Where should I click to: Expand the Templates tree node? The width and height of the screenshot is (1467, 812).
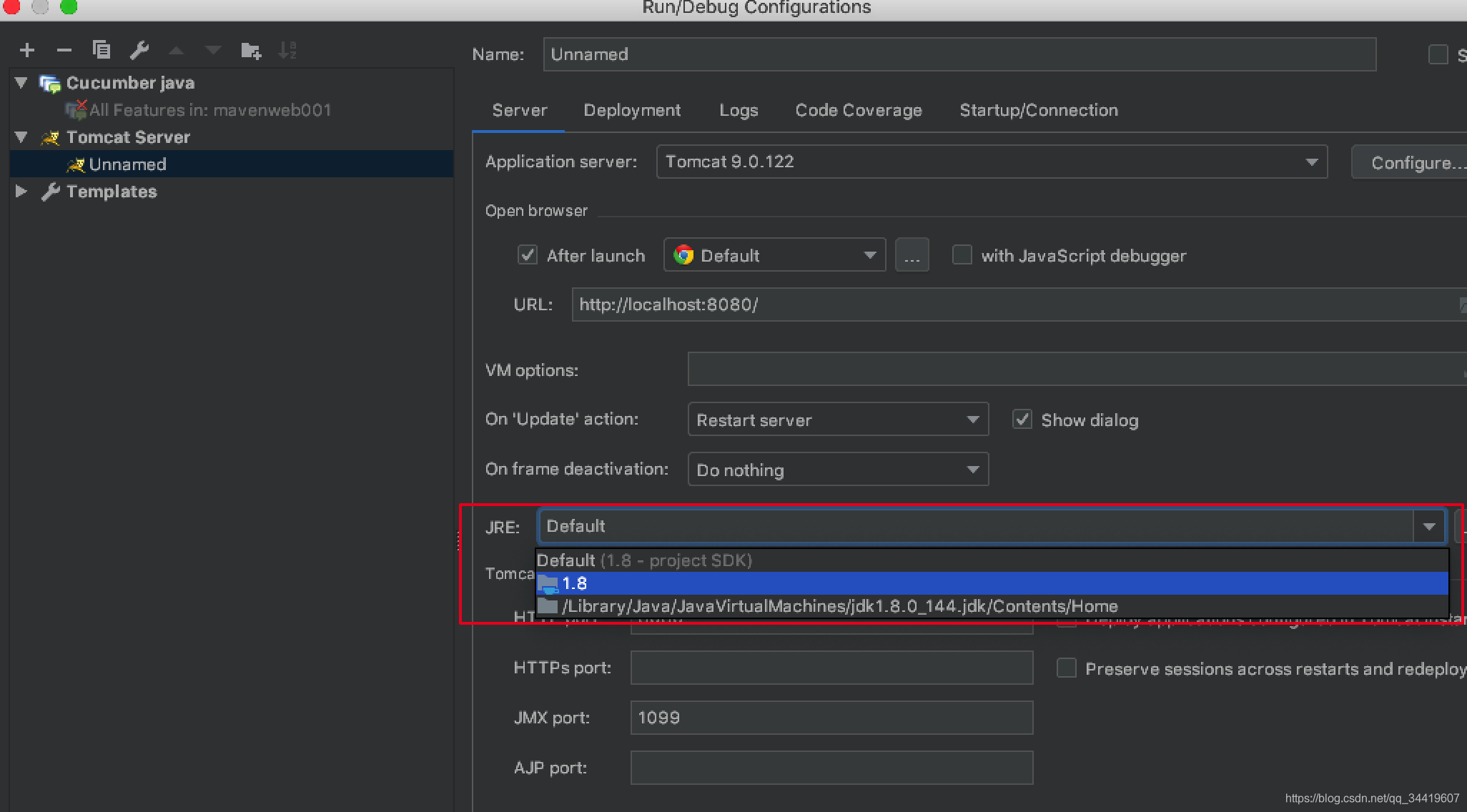pyautogui.click(x=21, y=192)
